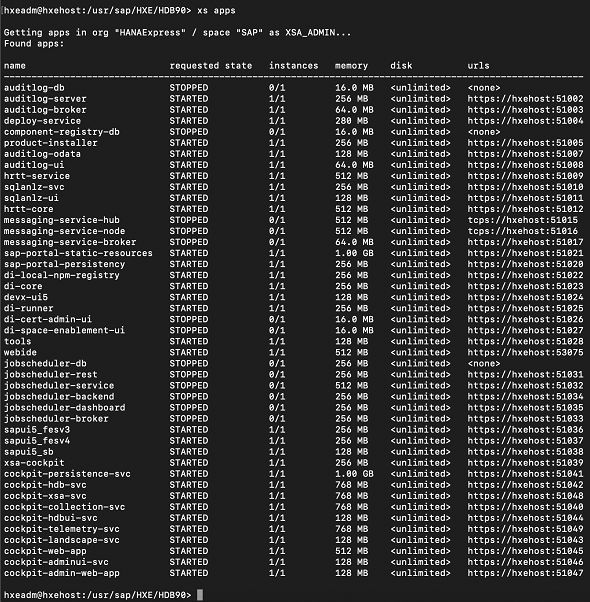Select the auditlog-server row name
The image size is (590, 602).
tap(45, 99)
